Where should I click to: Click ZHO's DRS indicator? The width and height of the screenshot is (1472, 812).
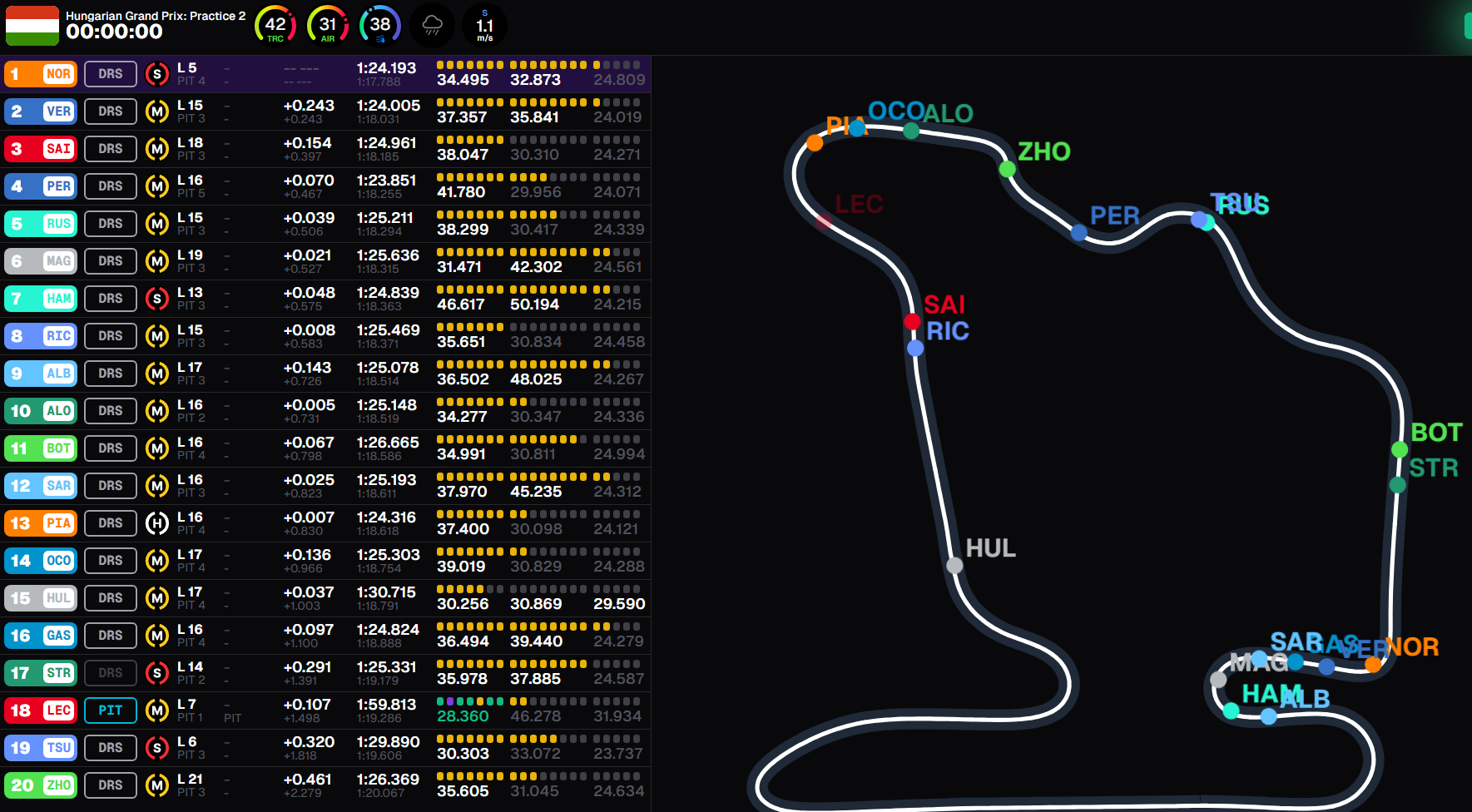[111, 785]
